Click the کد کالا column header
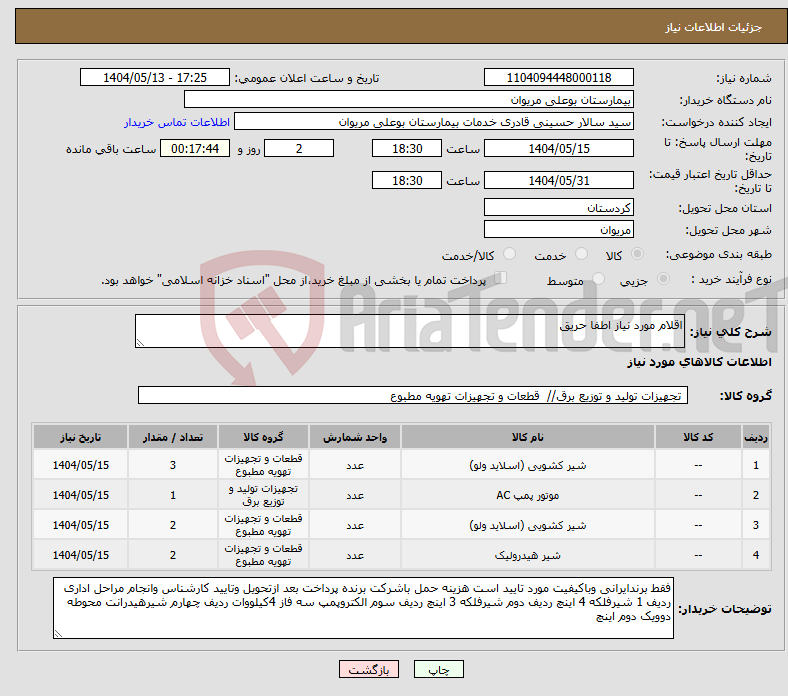Viewport: 788px width, 696px height. [x=698, y=437]
